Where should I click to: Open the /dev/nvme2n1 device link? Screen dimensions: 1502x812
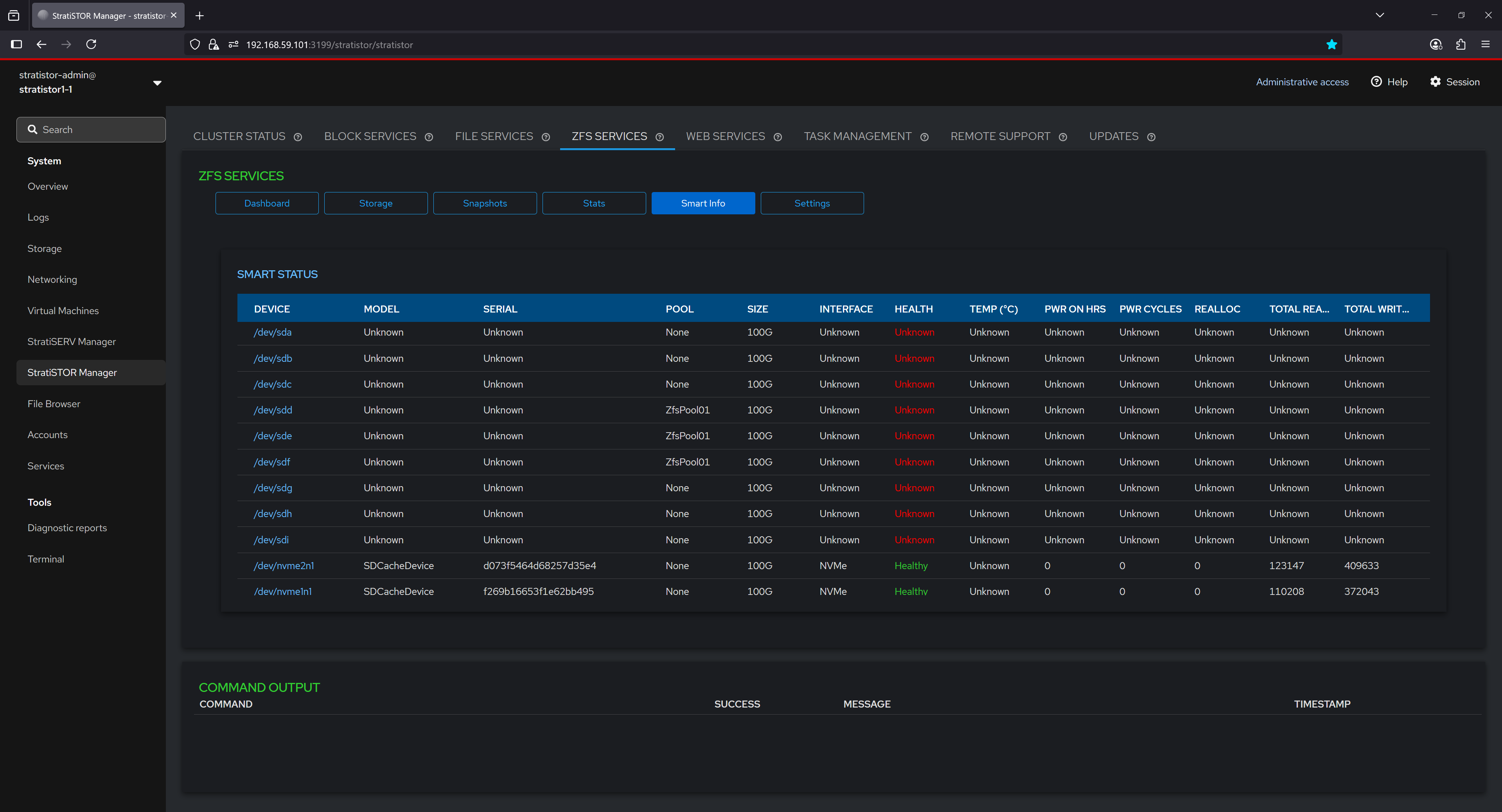pyautogui.click(x=283, y=566)
